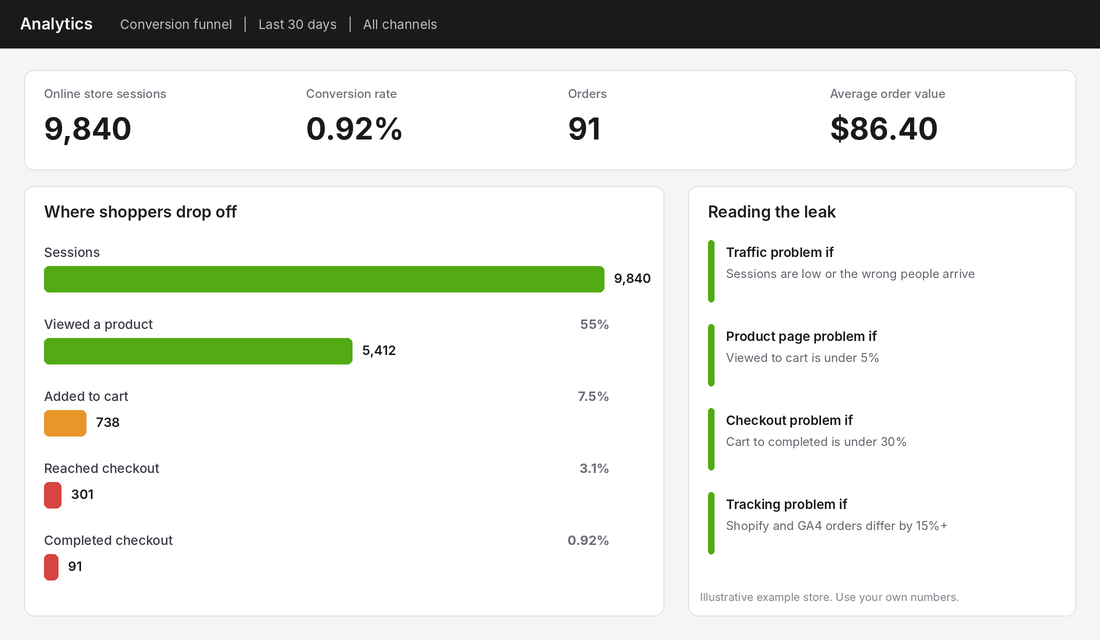Image resolution: width=1100 pixels, height=640 pixels.
Task: Choose the All channels filter
Action: click(x=400, y=25)
